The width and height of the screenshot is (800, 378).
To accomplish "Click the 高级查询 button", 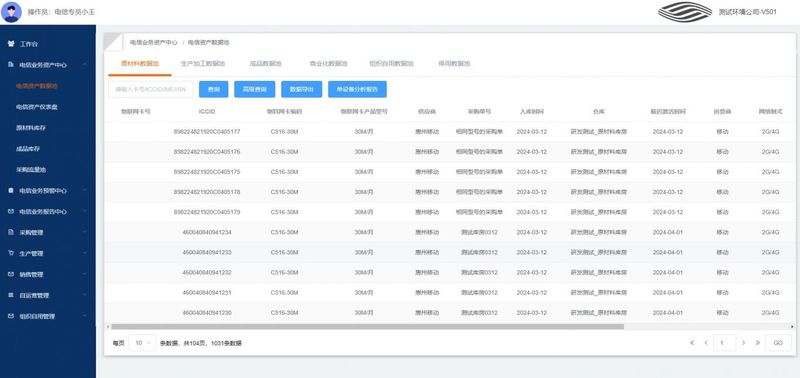I will (255, 89).
